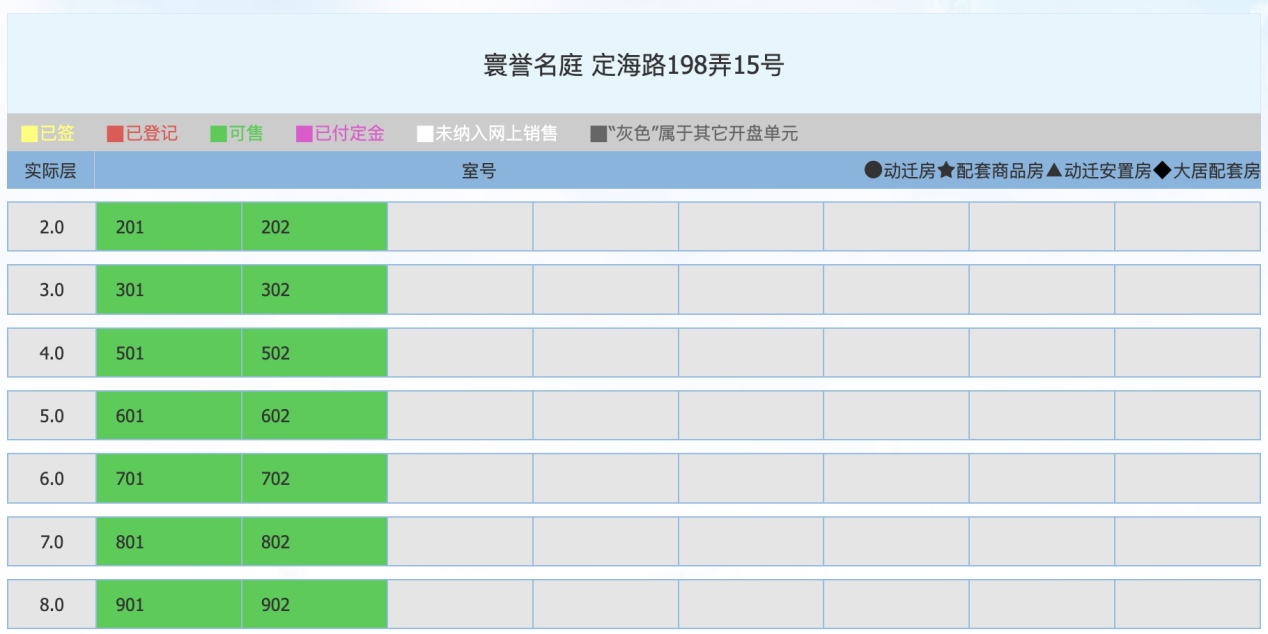Choose room 601
1268x634 pixels.
(x=169, y=416)
